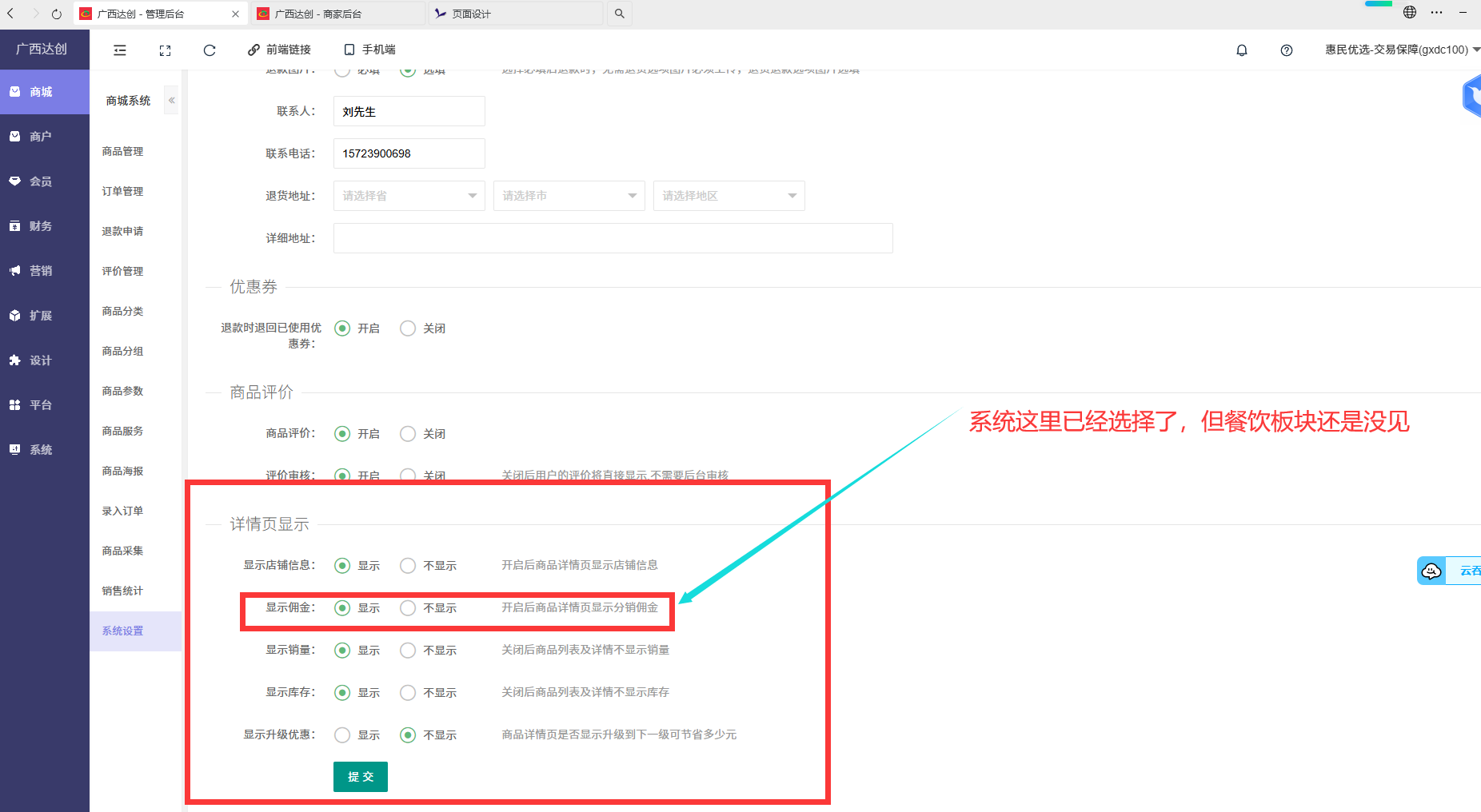Click the 提交 submit button

click(x=360, y=777)
